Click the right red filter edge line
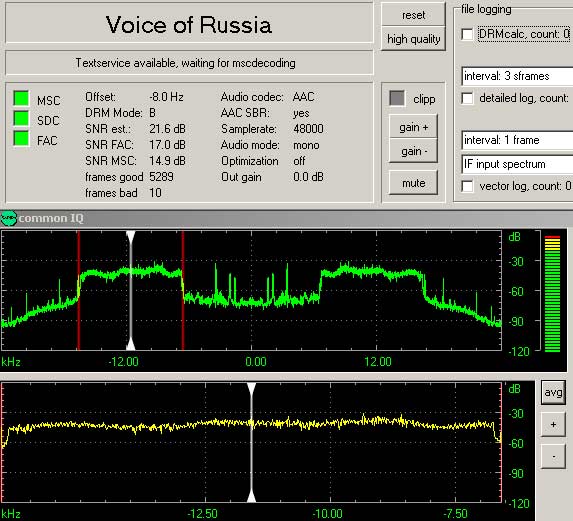Image resolution: width=573 pixels, height=521 pixels. tap(183, 290)
